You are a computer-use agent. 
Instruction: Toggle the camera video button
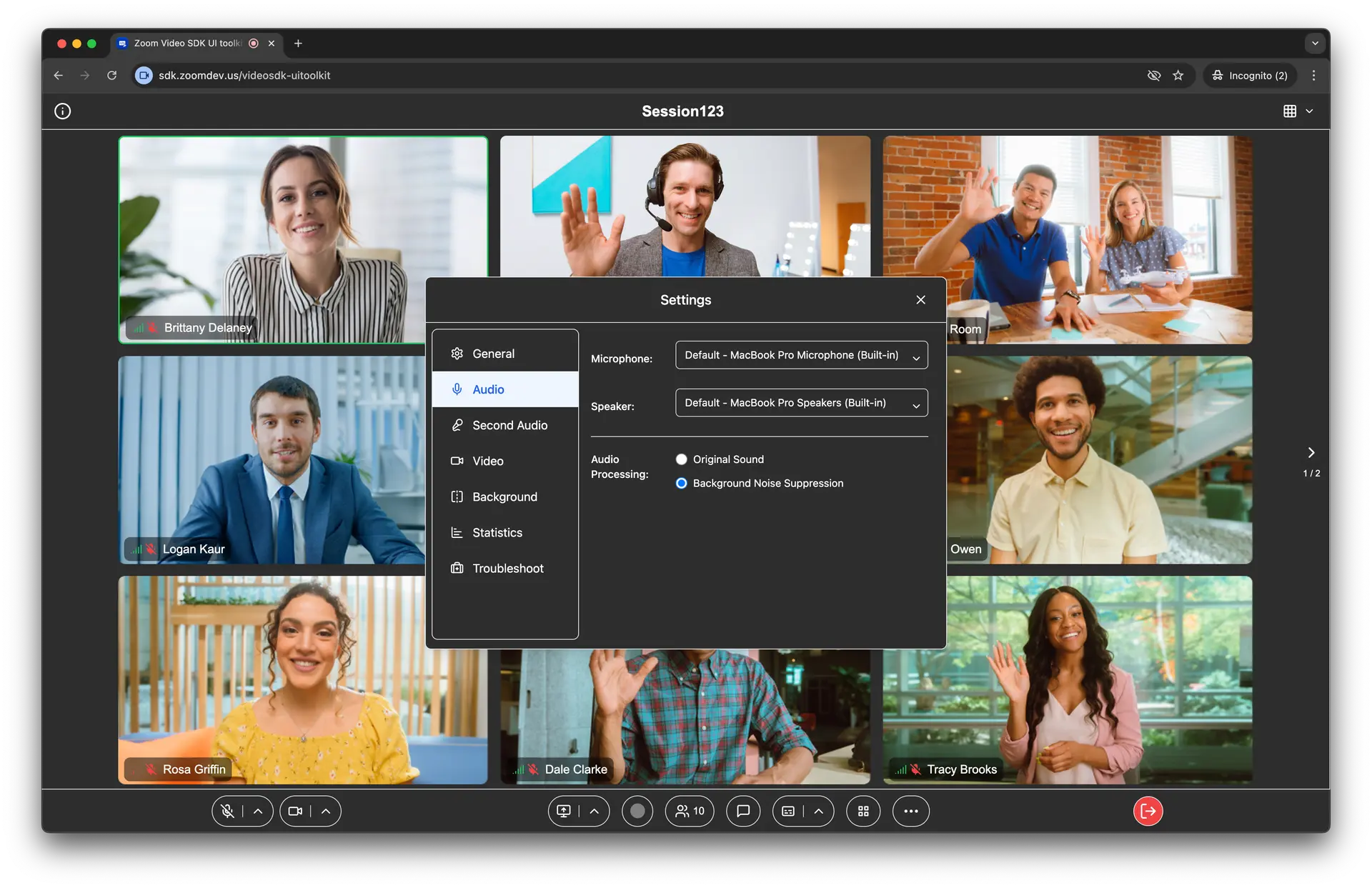point(295,811)
